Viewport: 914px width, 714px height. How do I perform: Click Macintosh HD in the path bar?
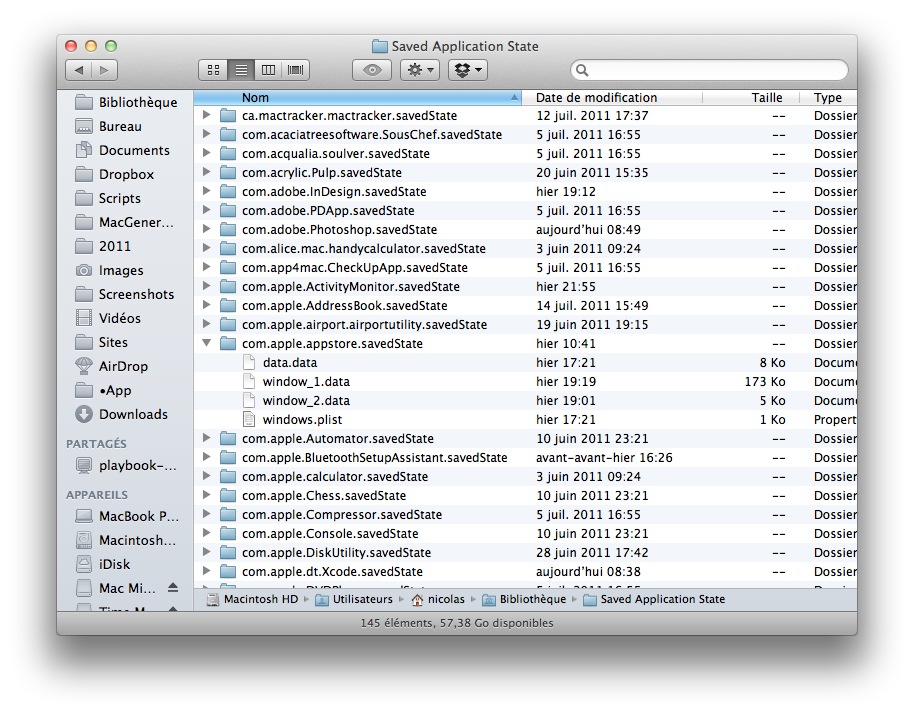[x=253, y=599]
